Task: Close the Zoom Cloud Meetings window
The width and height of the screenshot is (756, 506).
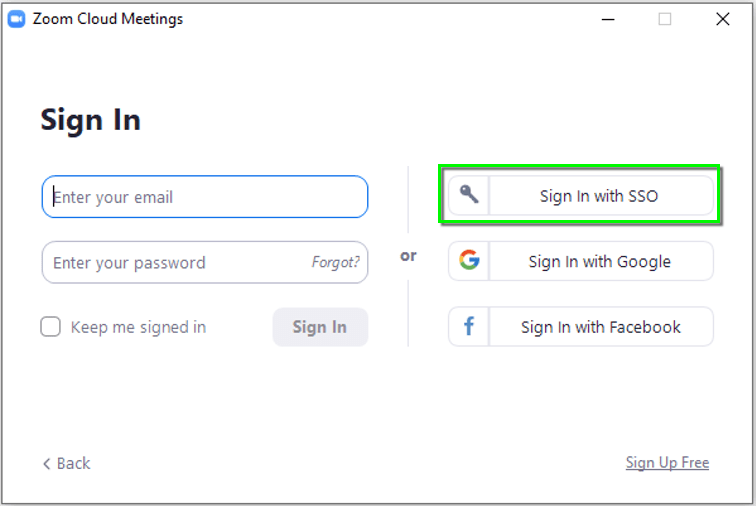Action: pyautogui.click(x=722, y=19)
